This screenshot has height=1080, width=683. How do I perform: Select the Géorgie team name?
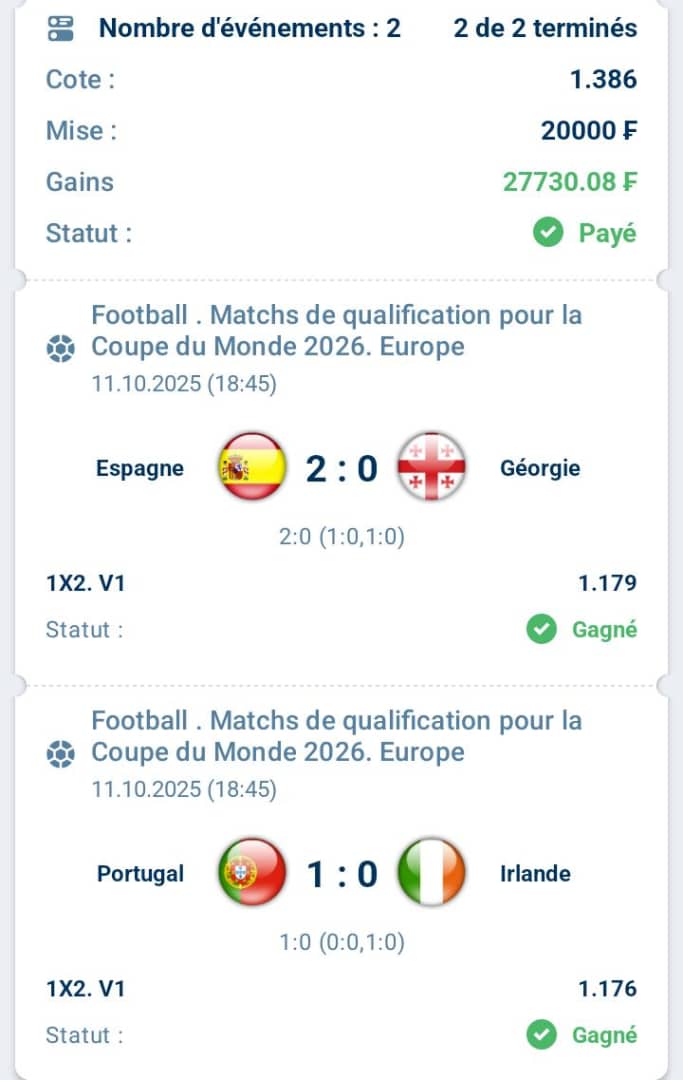540,468
